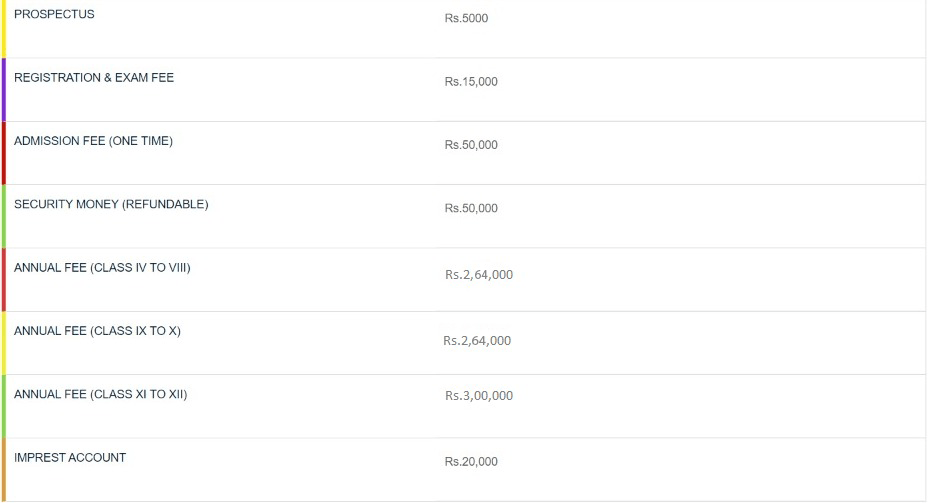Click the IMPREST ACCOUNT row label
The image size is (933, 503).
[x=70, y=458]
